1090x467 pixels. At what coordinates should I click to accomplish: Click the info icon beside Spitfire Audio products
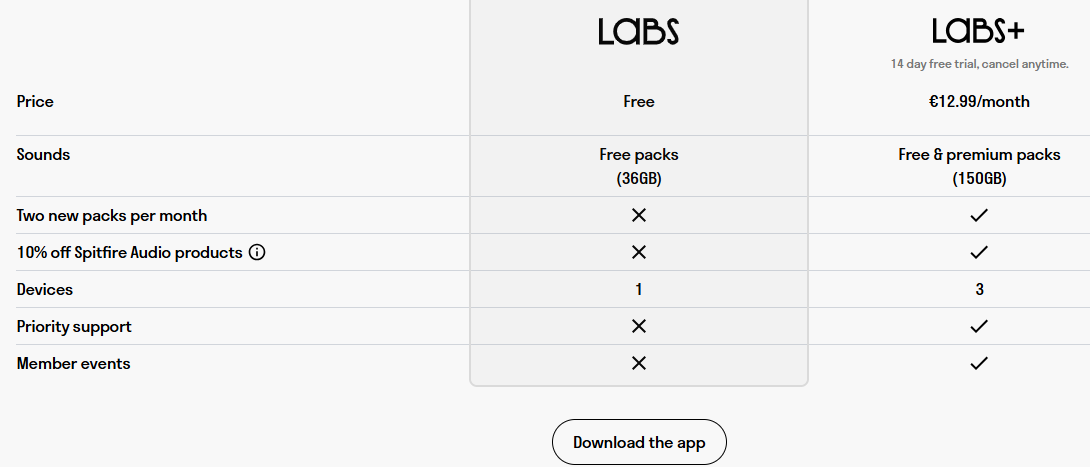257,252
